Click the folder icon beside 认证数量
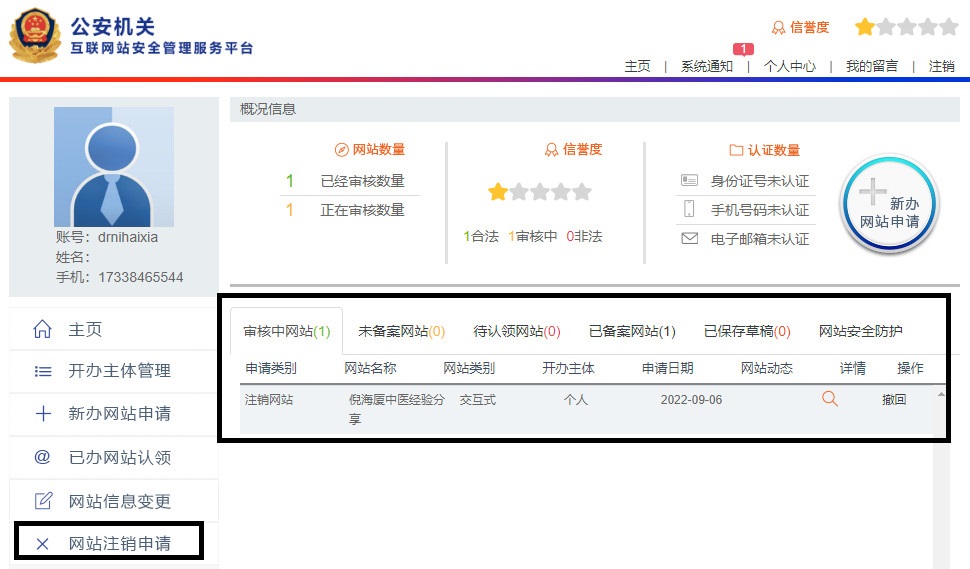 point(736,150)
